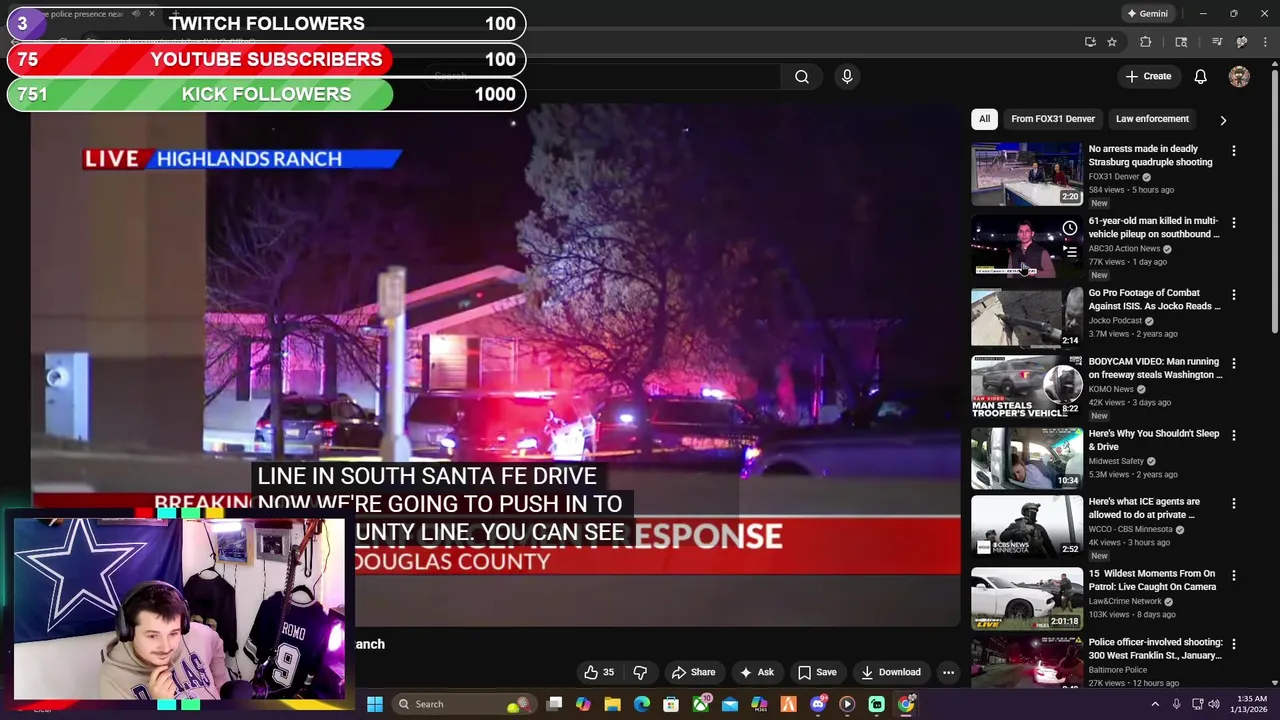
Task: Add ABC30 video to Watch later
Action: [x=1070, y=229]
